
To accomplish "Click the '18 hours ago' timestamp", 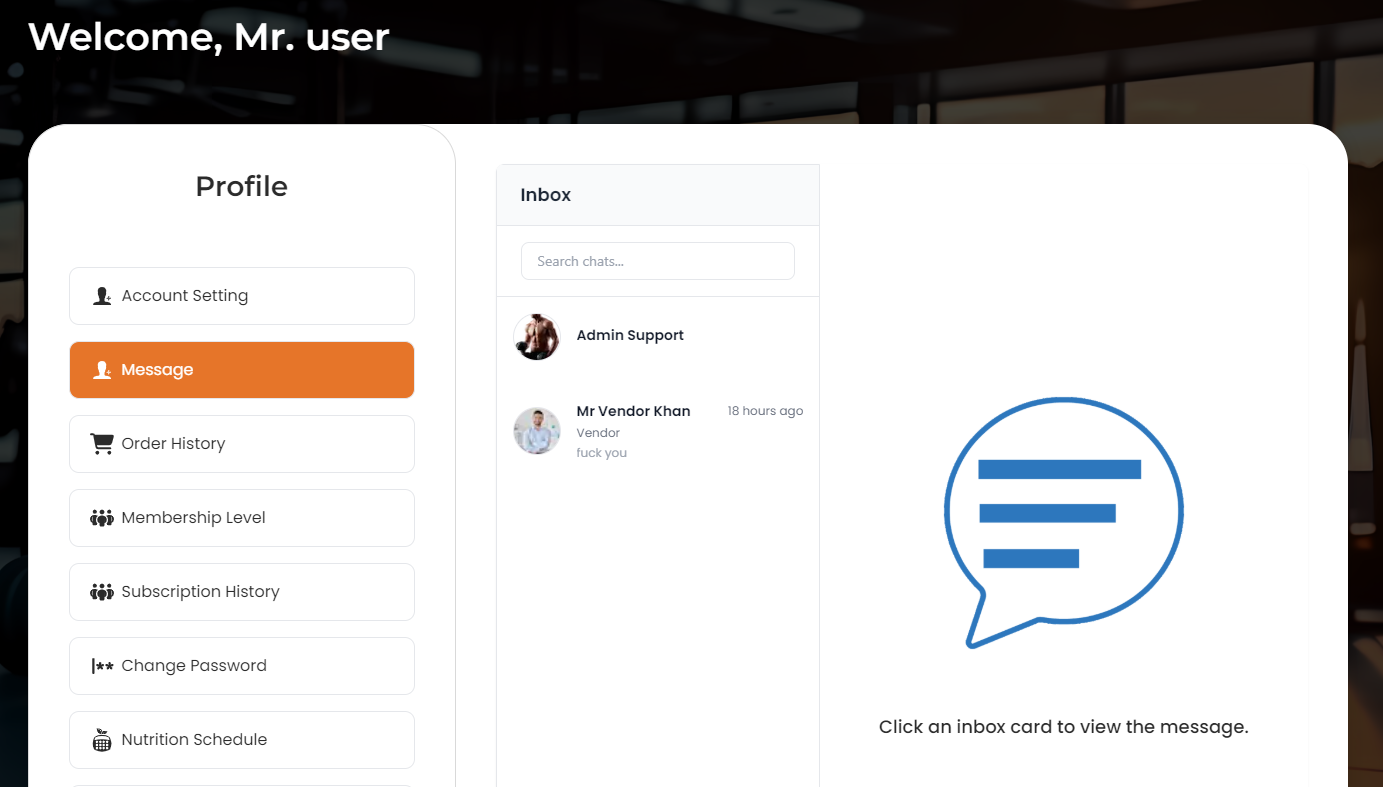I will pos(765,411).
